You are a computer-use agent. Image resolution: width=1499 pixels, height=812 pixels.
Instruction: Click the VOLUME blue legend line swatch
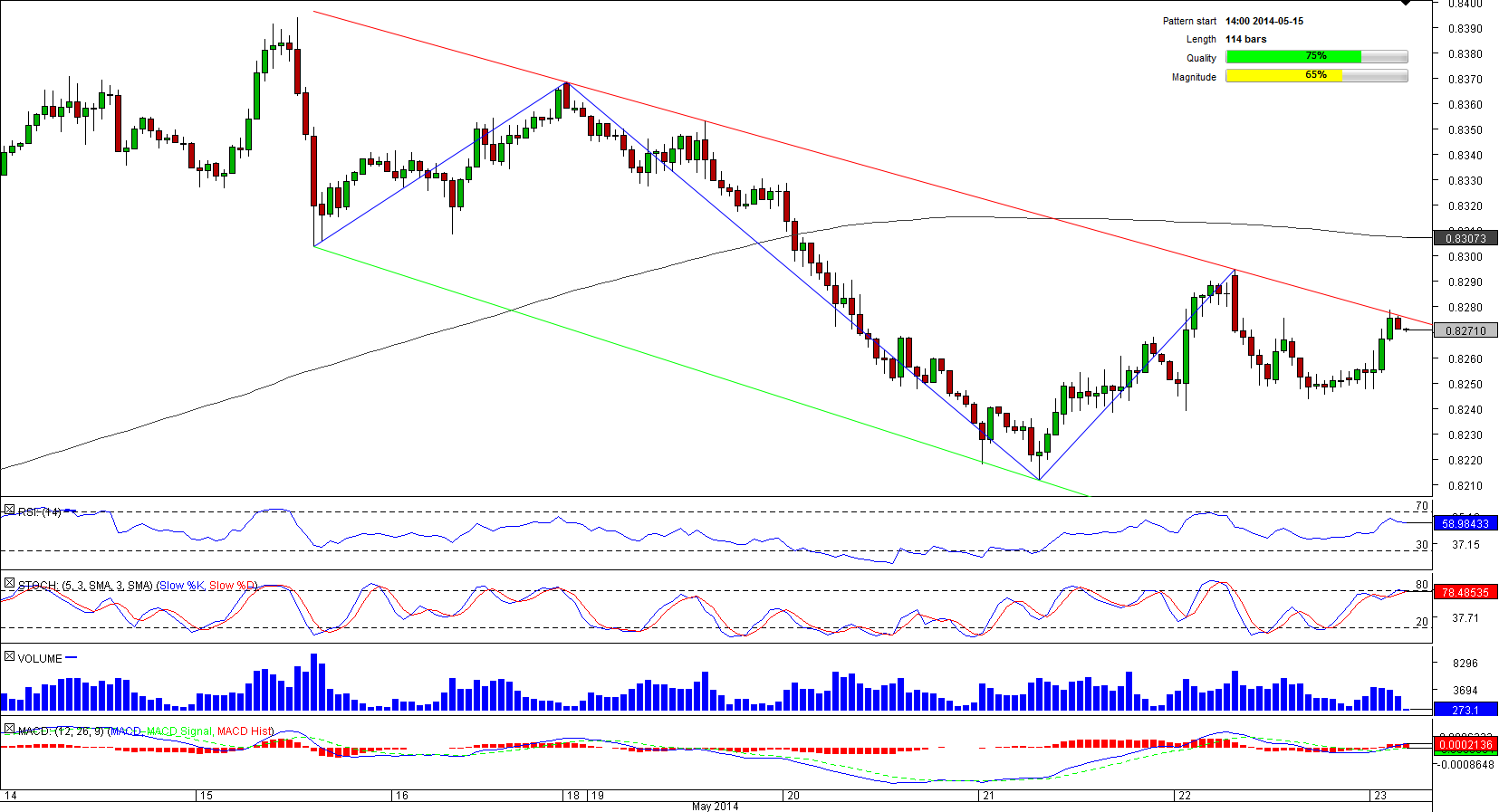pyautogui.click(x=72, y=658)
